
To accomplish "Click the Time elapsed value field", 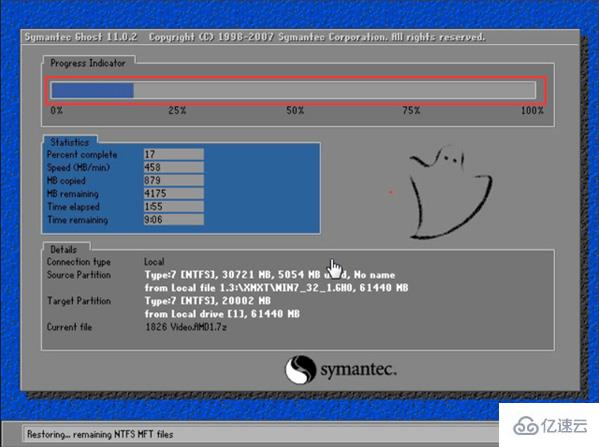I will 174,207.
